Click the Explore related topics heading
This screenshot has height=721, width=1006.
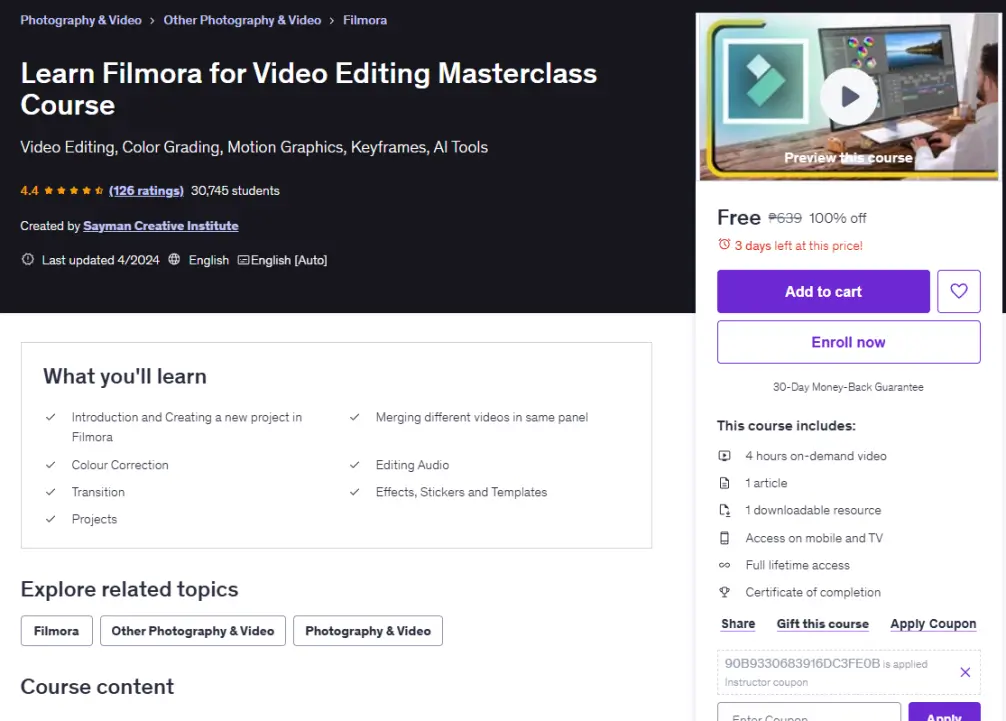coord(129,589)
